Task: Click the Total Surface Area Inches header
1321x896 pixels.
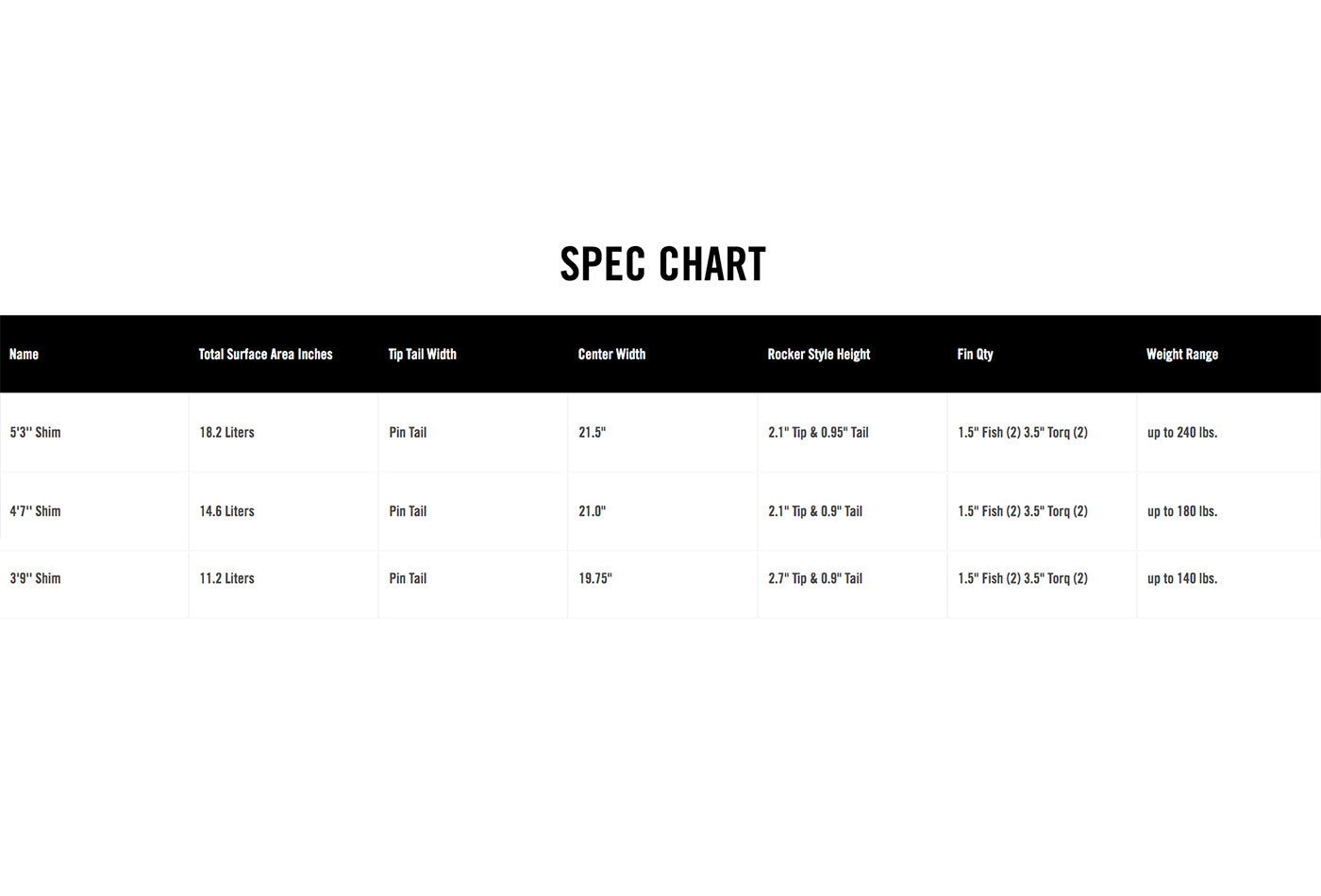Action: point(266,355)
